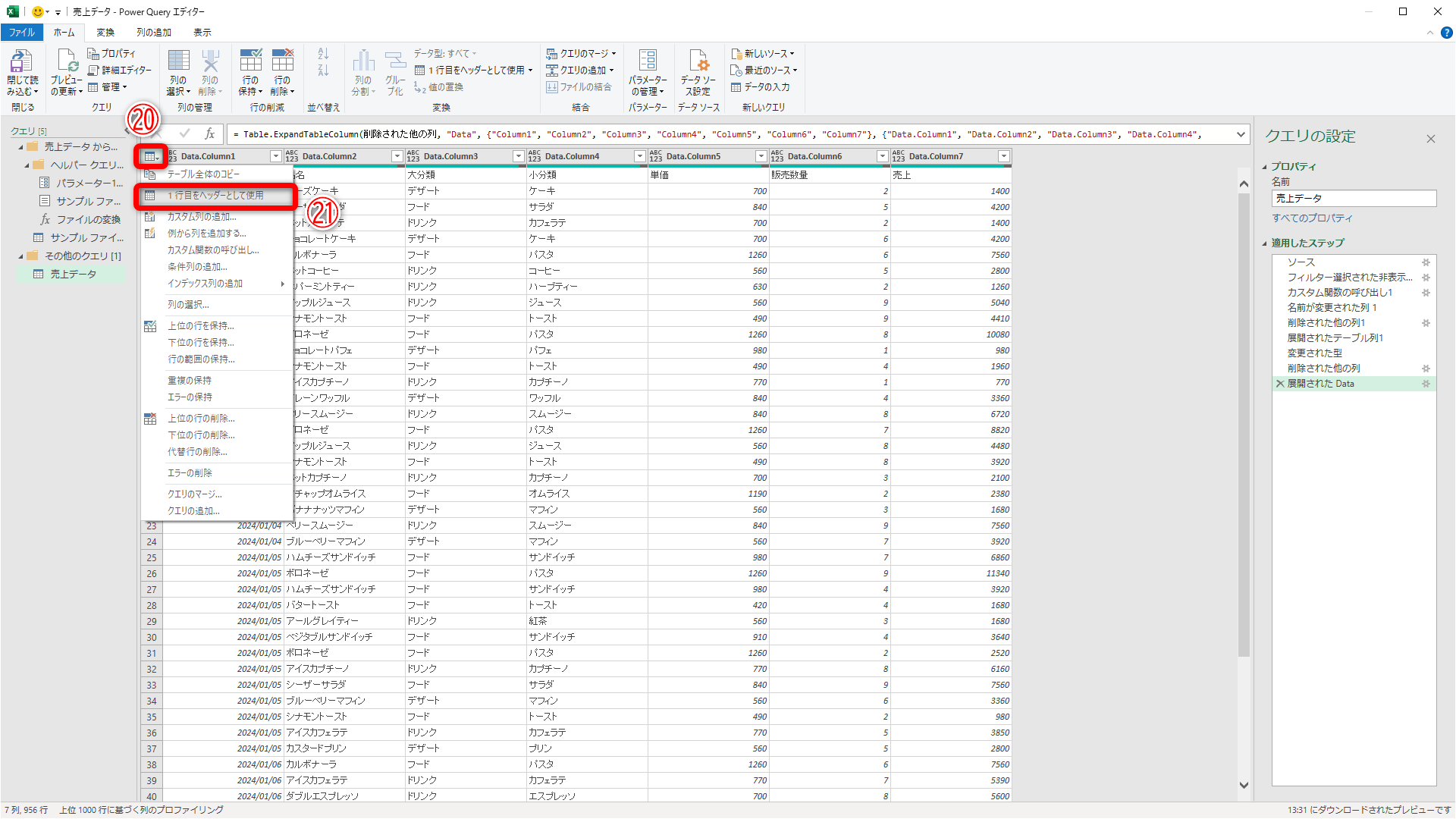Image resolution: width=1456 pixels, height=819 pixels.
Task: Click the Remove Rows (行の削除) icon
Action: 282,62
